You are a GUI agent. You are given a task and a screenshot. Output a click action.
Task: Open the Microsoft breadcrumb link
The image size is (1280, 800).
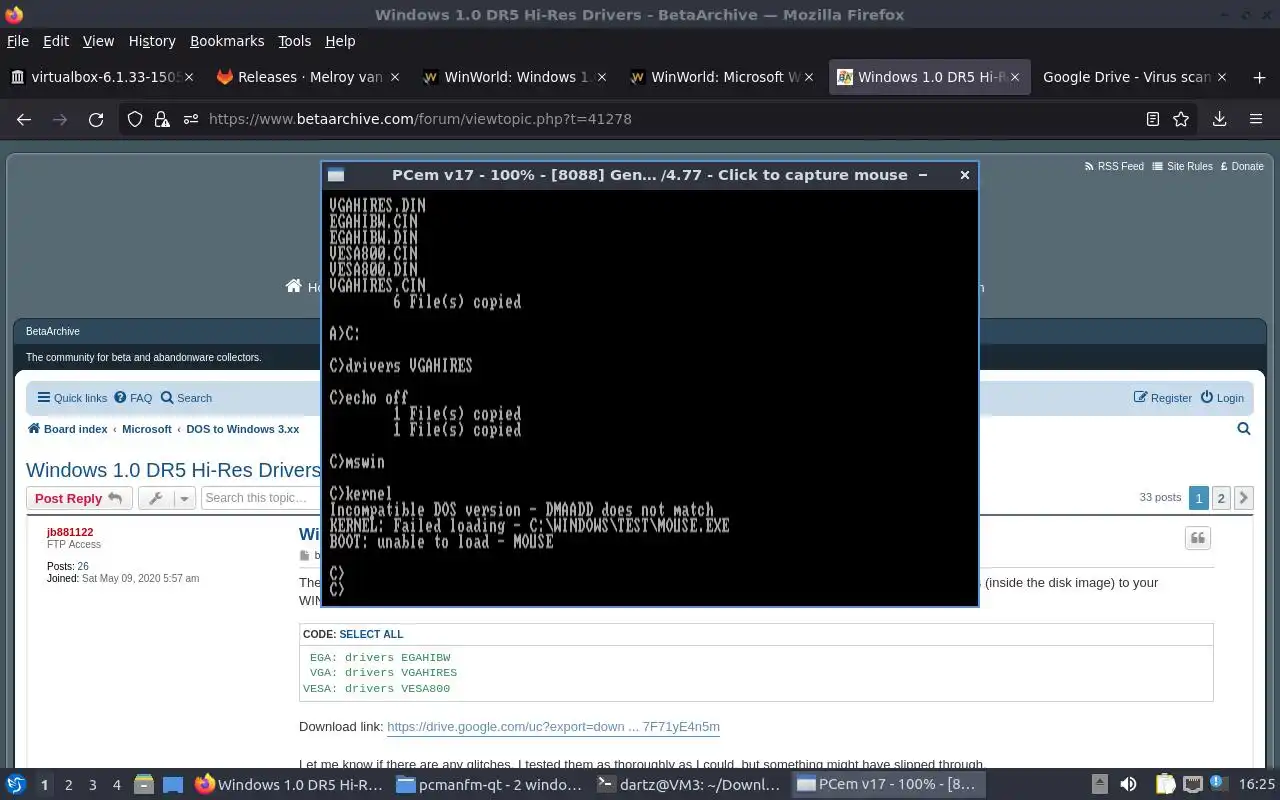coord(147,429)
